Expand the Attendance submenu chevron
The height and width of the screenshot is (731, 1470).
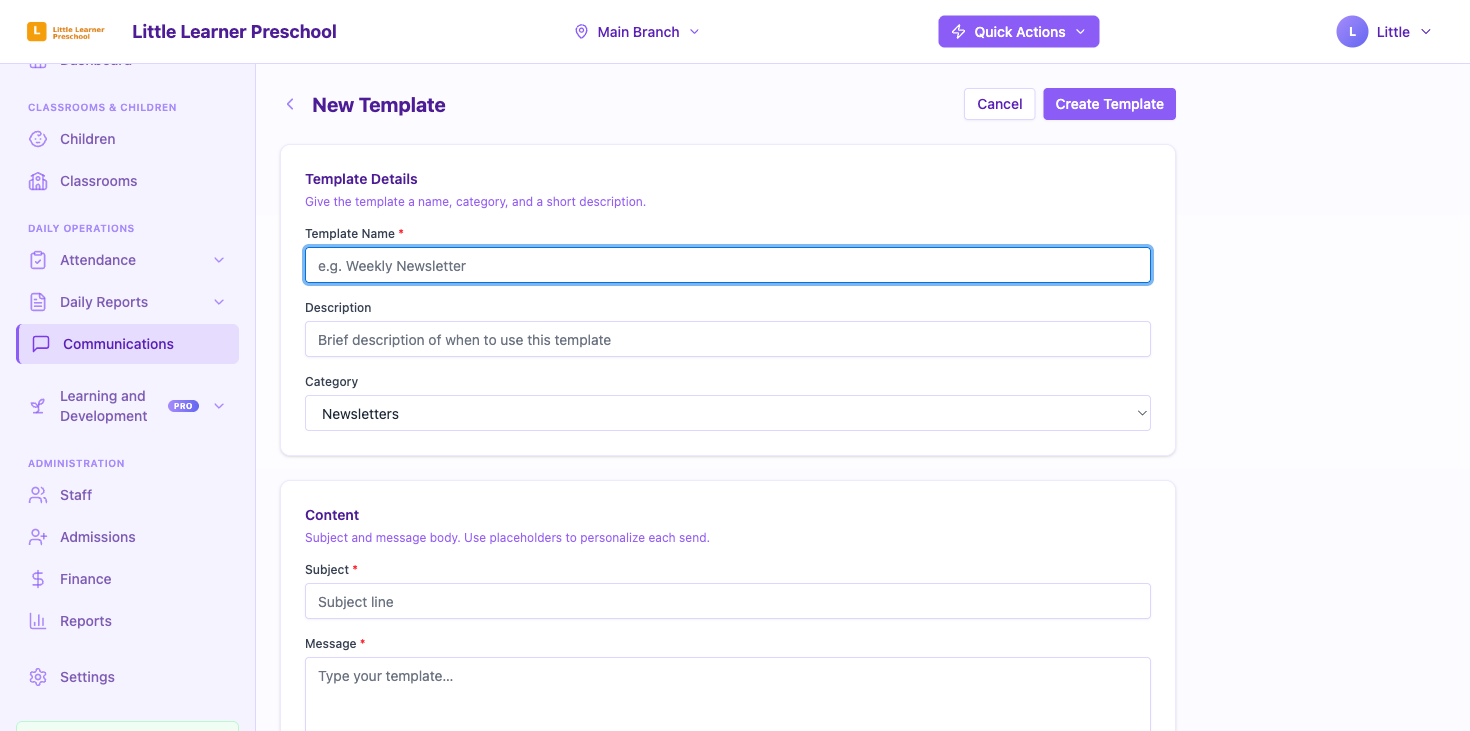[219, 260]
